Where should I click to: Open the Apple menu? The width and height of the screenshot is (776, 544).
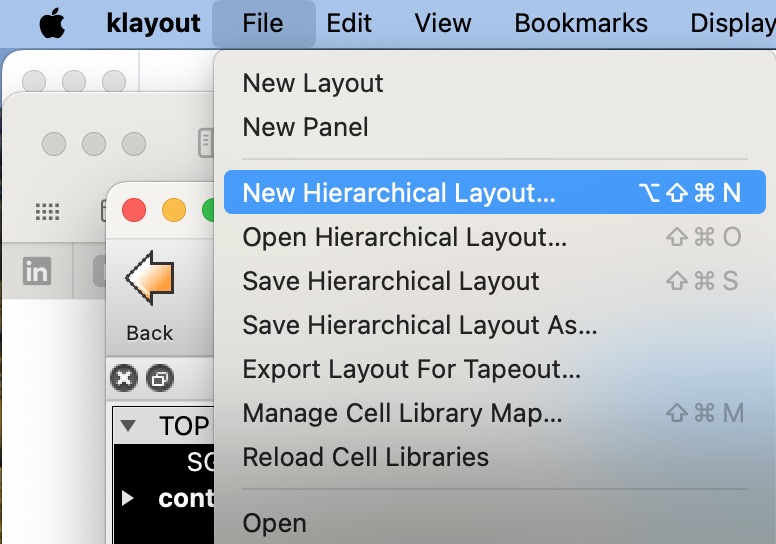pyautogui.click(x=52, y=23)
